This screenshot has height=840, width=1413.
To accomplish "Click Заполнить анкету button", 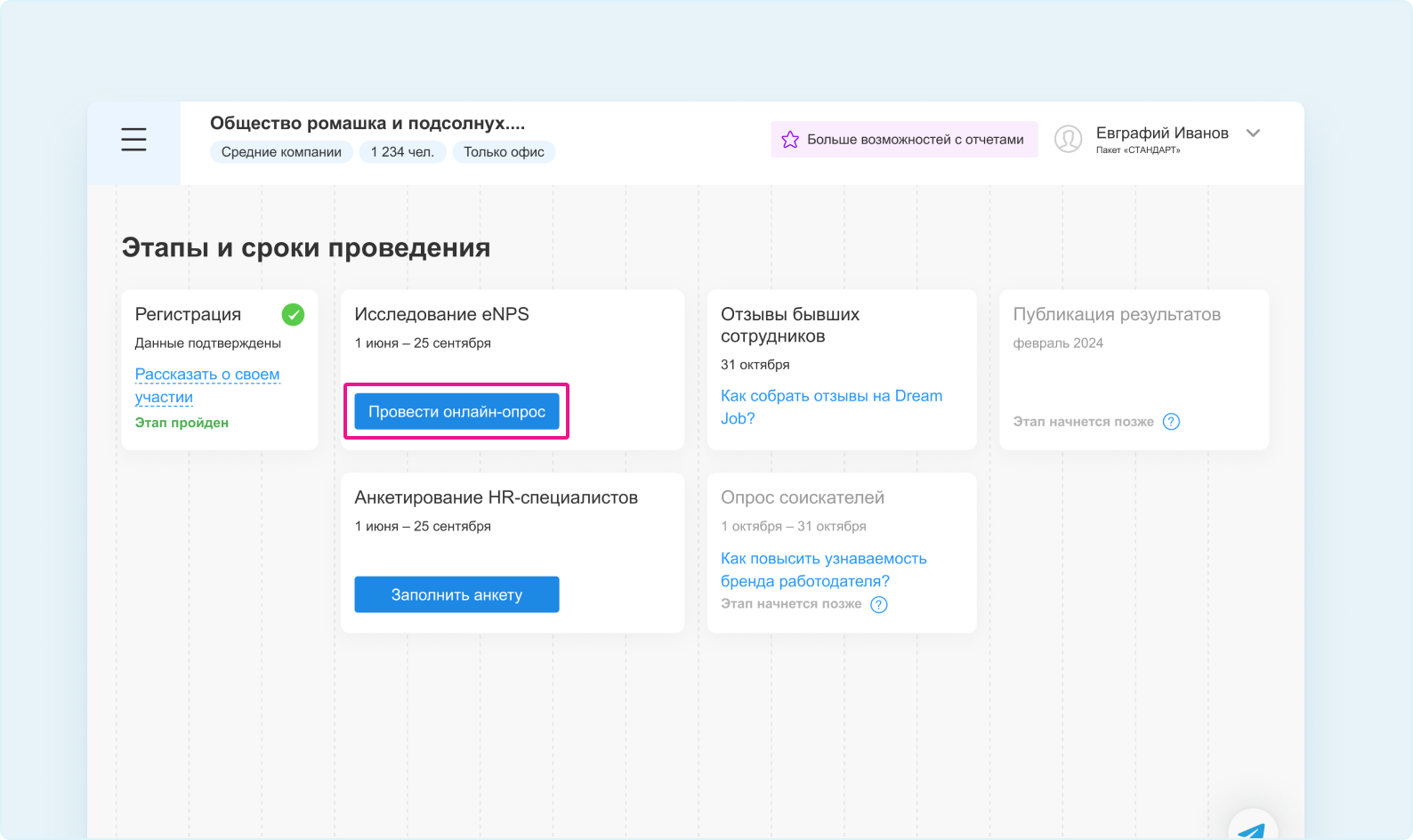I will point(456,594).
